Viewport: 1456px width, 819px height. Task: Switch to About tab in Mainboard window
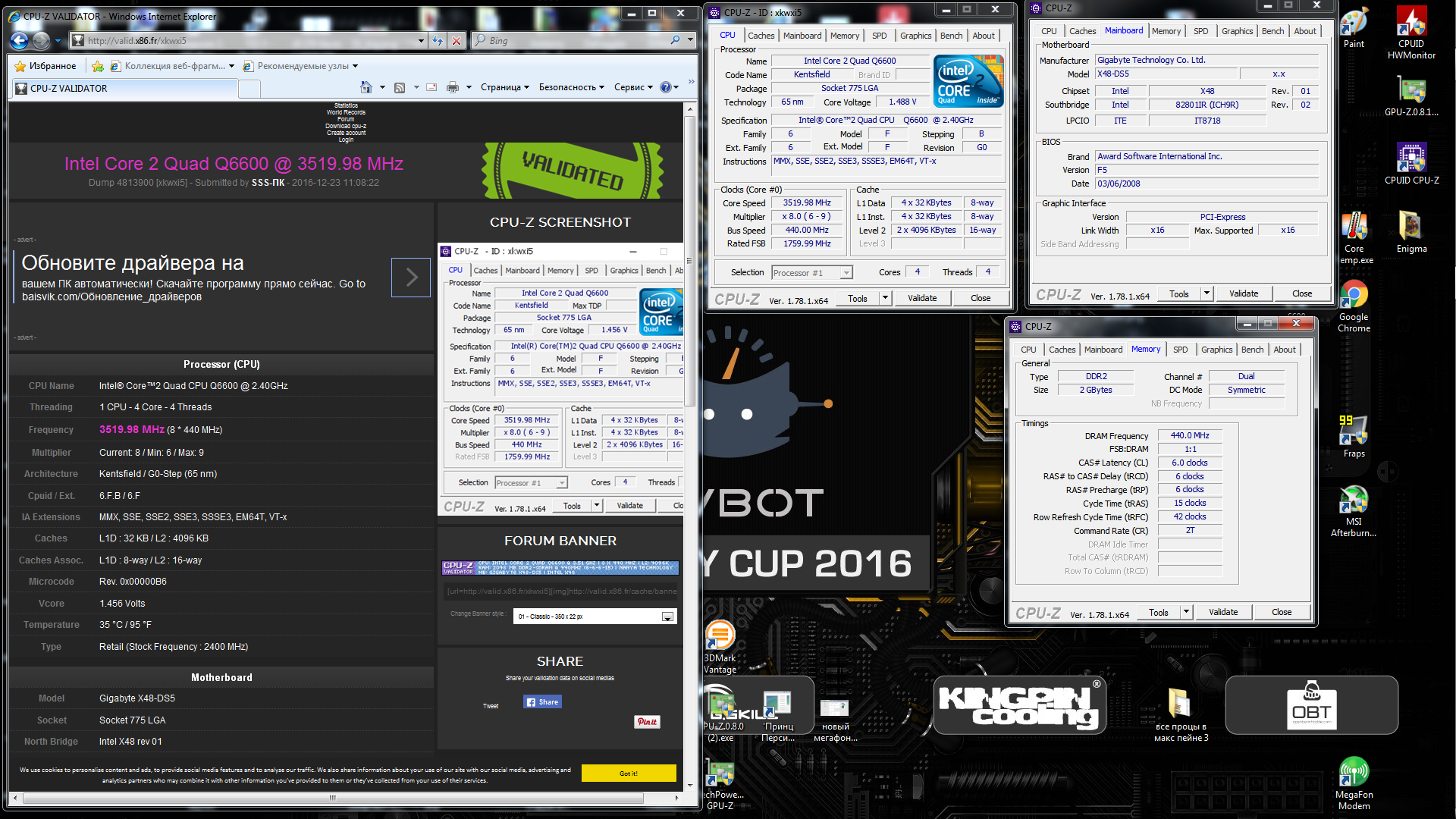(x=1305, y=31)
